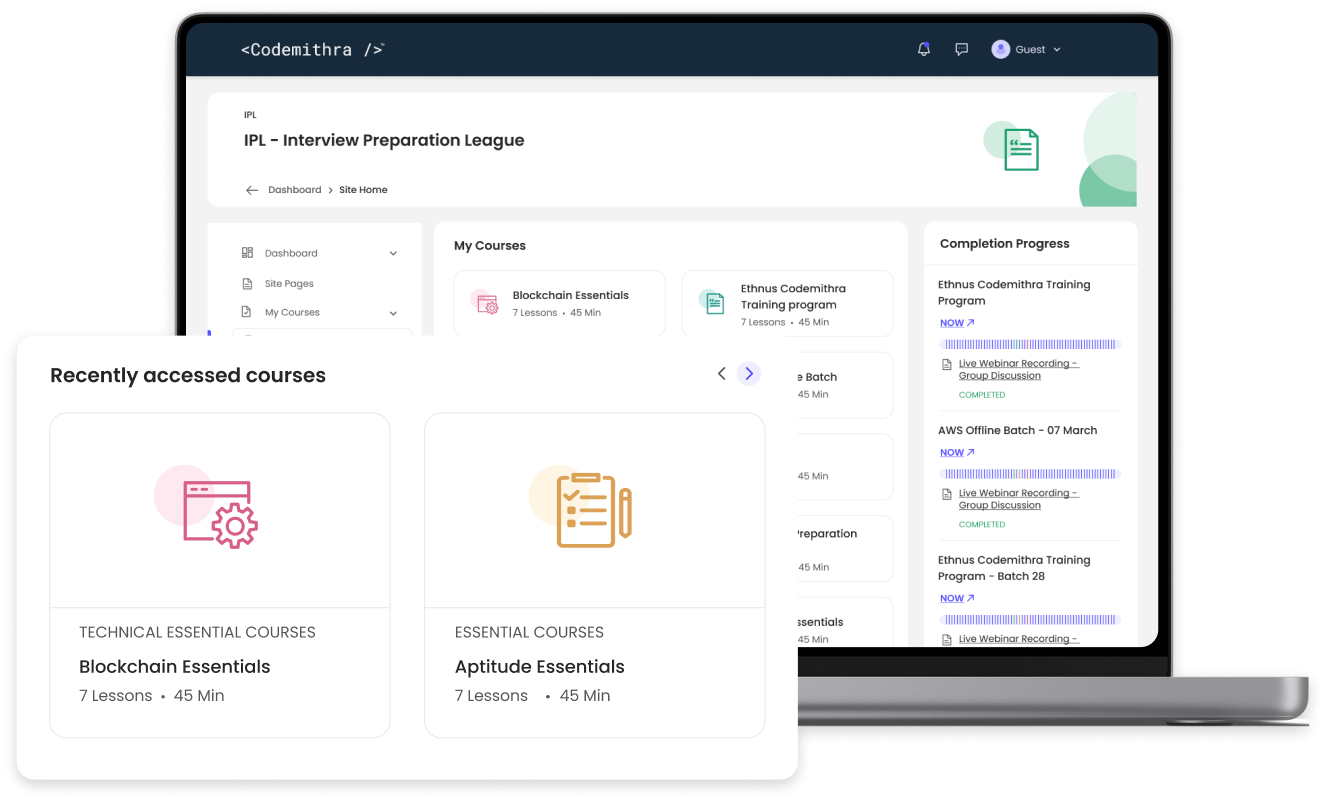The height and width of the screenshot is (801, 1325).
Task: Click the back arrow beside the breadcrumb
Action: (252, 190)
